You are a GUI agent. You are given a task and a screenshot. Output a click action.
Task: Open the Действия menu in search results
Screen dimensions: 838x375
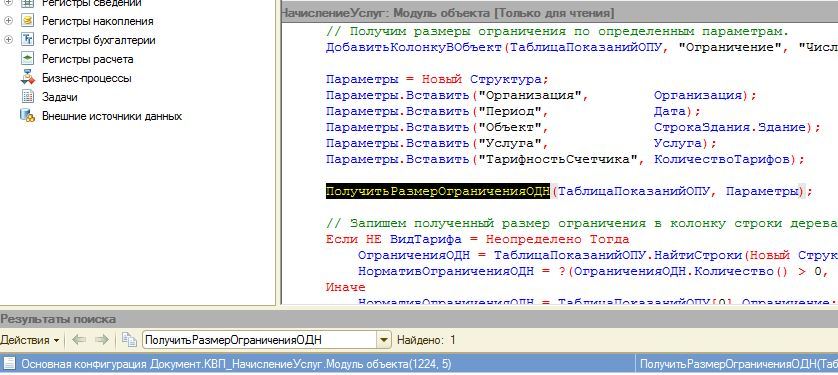(x=30, y=340)
